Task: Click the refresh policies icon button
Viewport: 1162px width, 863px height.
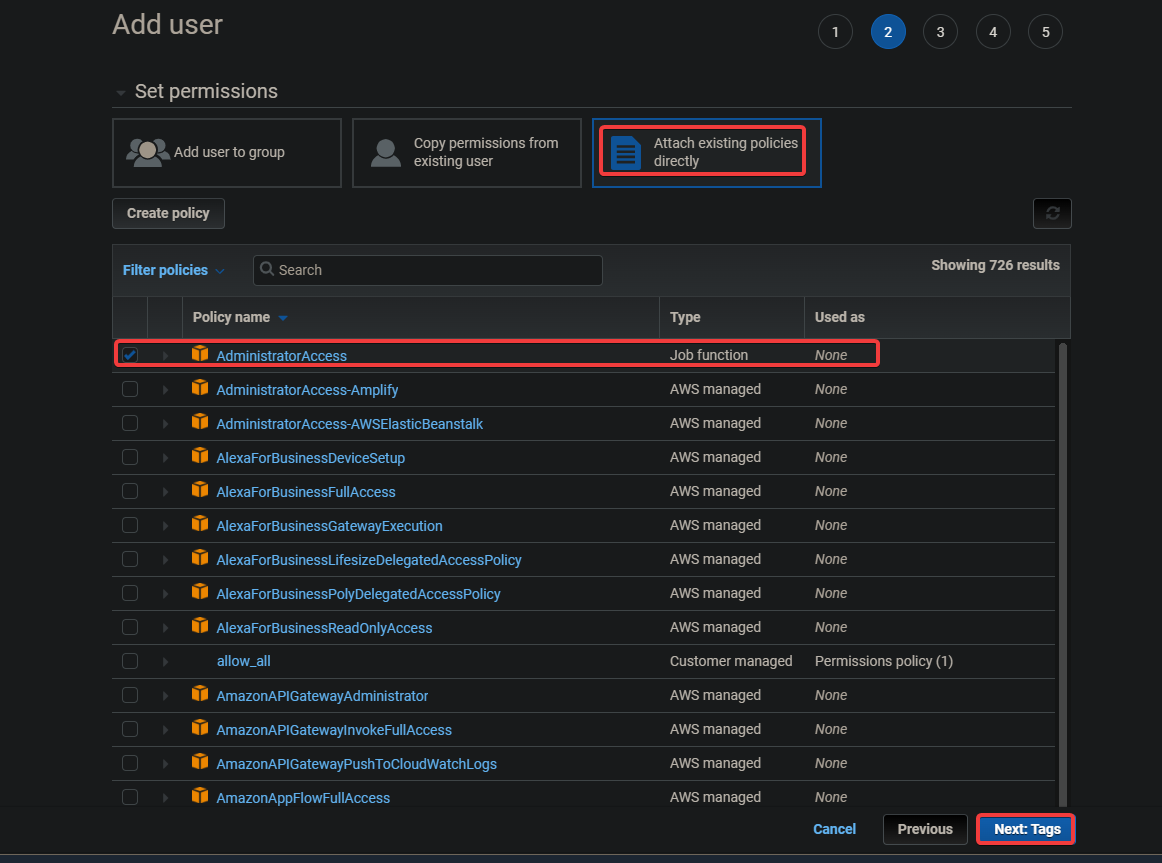Action: 1052,213
